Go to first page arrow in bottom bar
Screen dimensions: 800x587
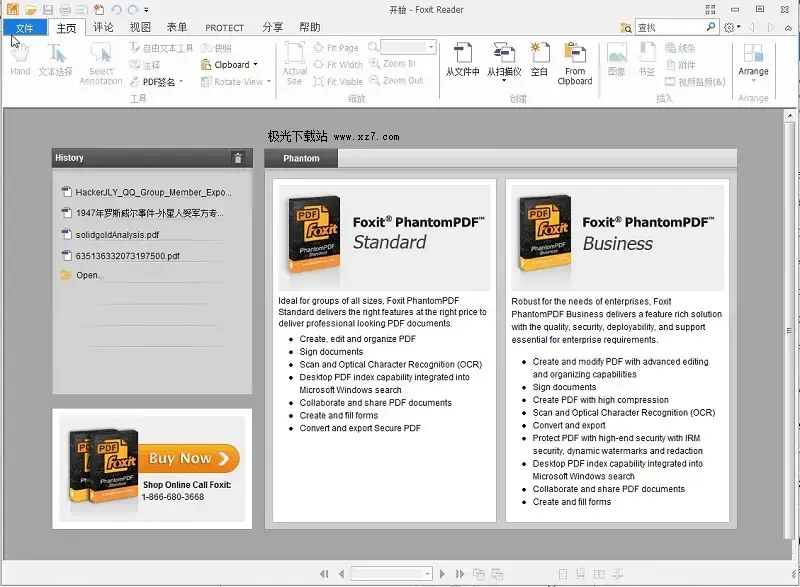324,574
